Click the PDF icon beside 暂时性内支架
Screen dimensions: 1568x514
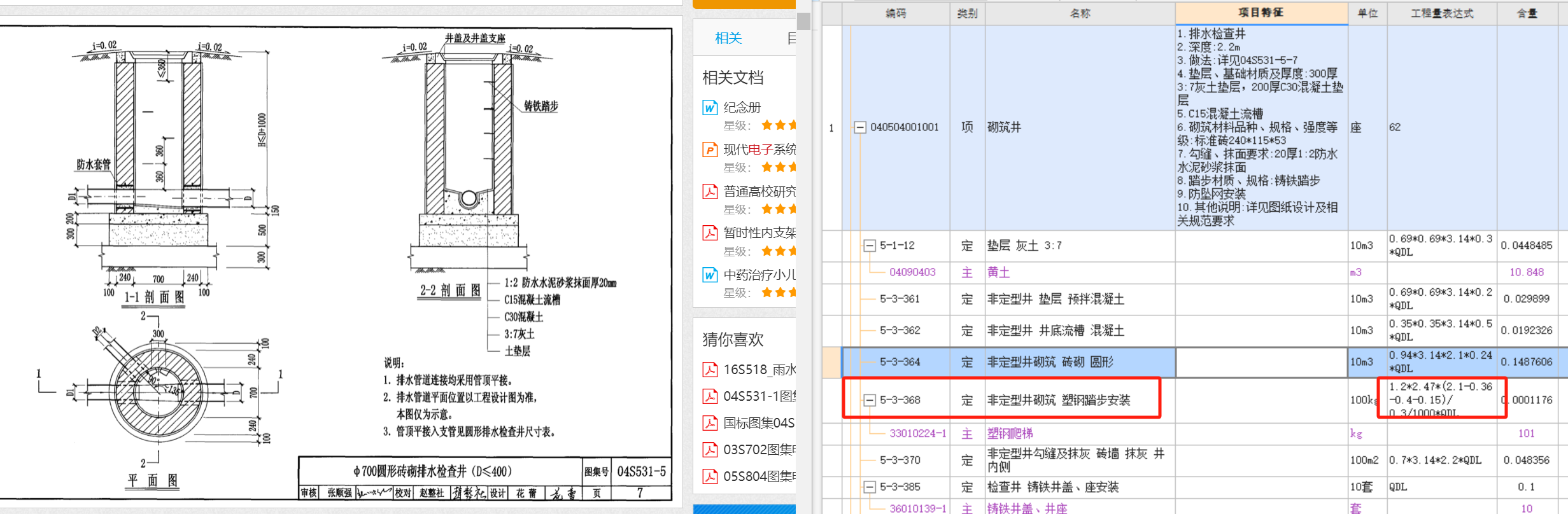click(x=710, y=233)
